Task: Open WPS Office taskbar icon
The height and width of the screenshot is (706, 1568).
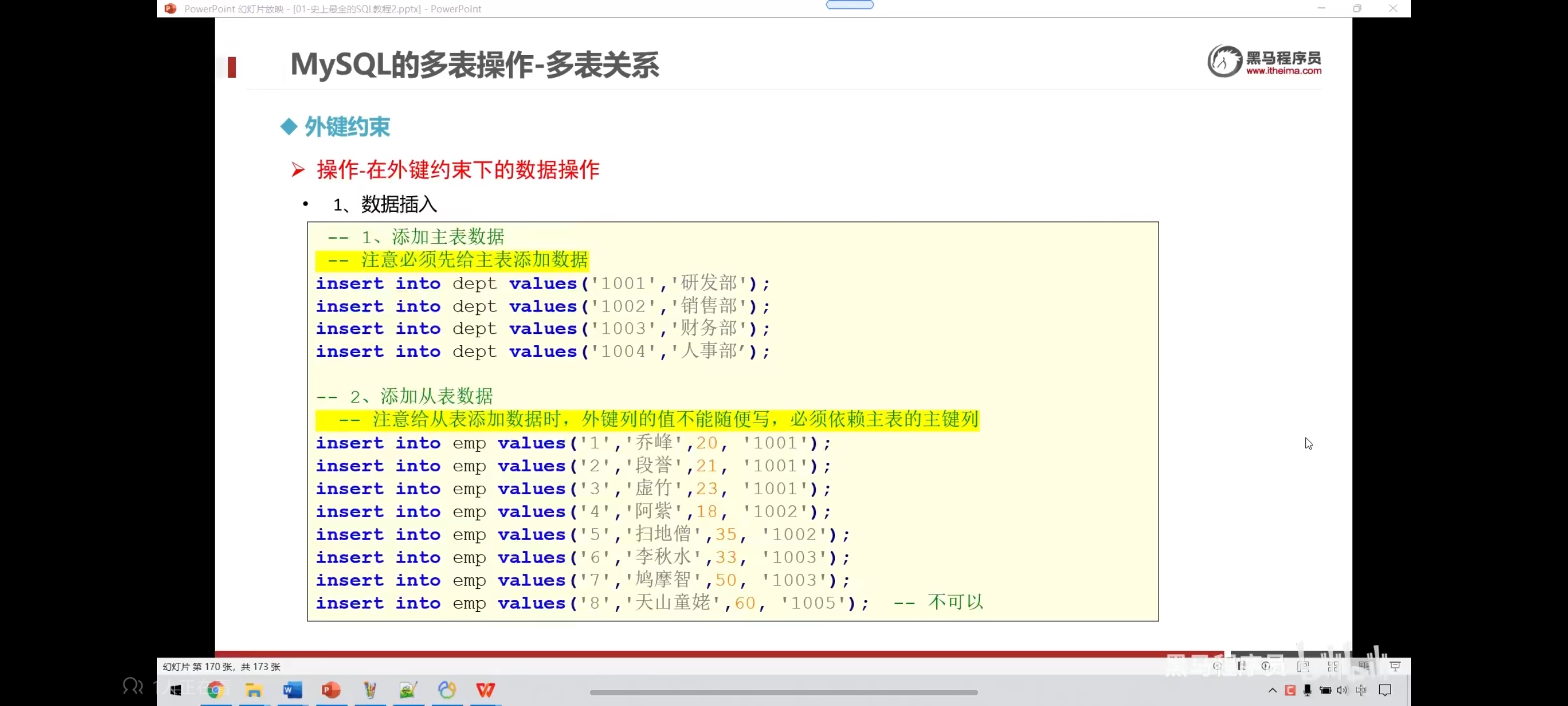Action: tap(485, 690)
